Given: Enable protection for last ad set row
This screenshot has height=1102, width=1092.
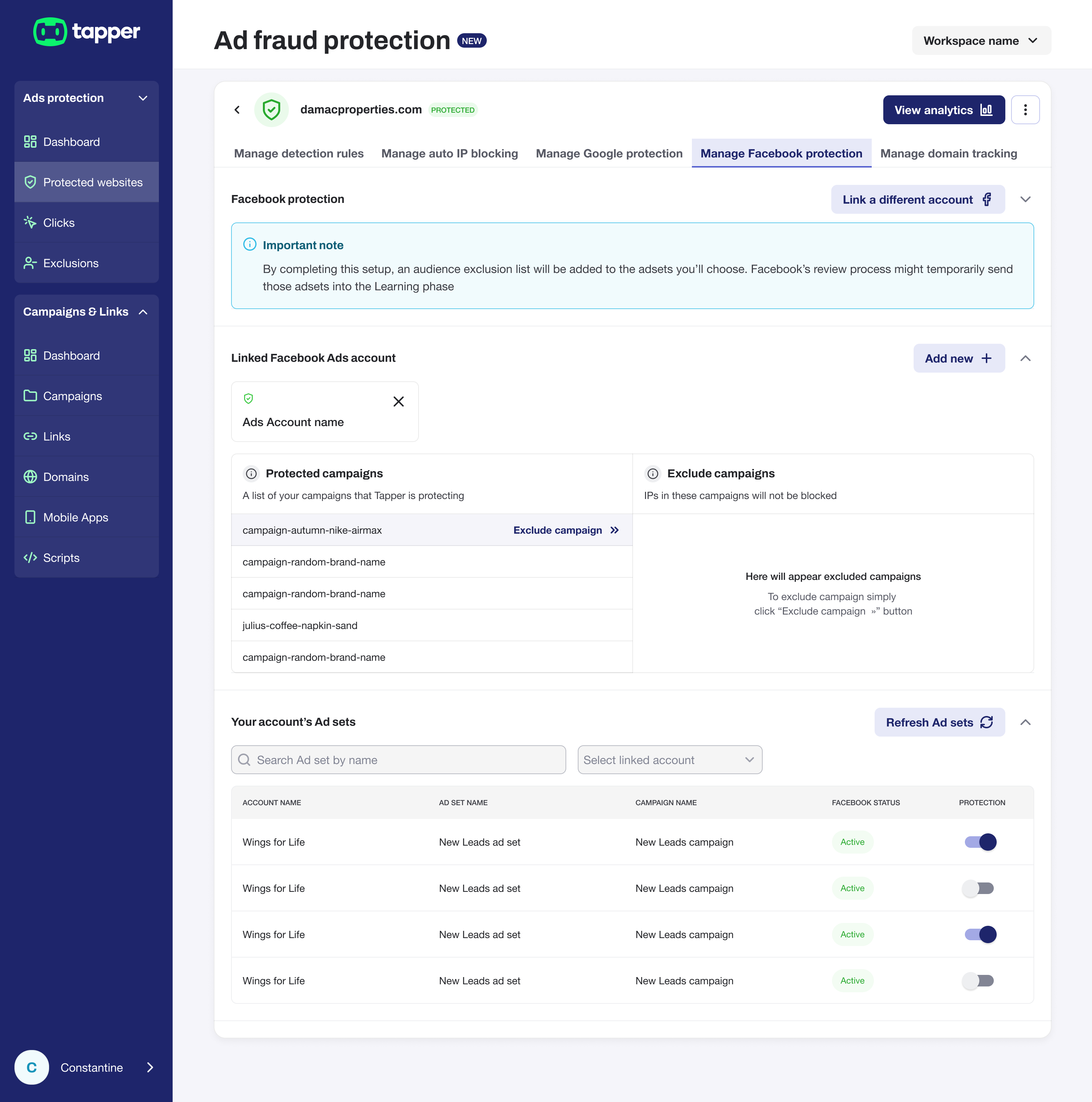Looking at the screenshot, I should tap(978, 981).
